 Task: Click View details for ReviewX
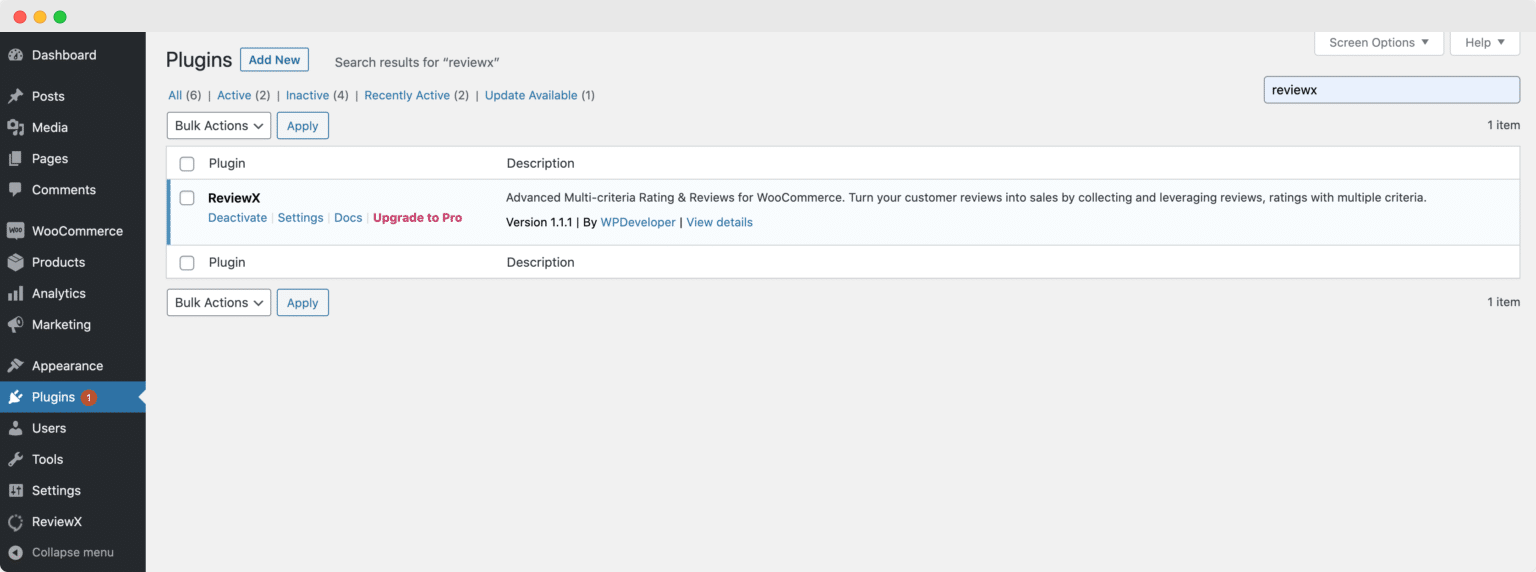(719, 222)
